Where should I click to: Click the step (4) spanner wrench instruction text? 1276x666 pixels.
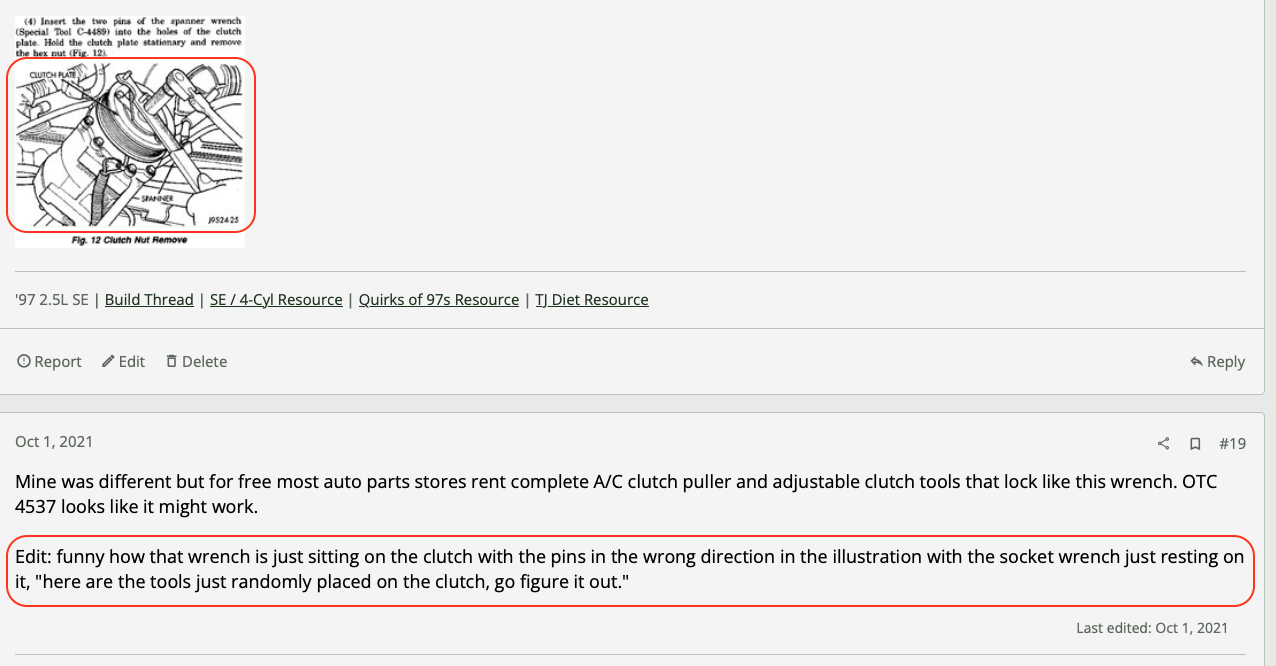128,36
